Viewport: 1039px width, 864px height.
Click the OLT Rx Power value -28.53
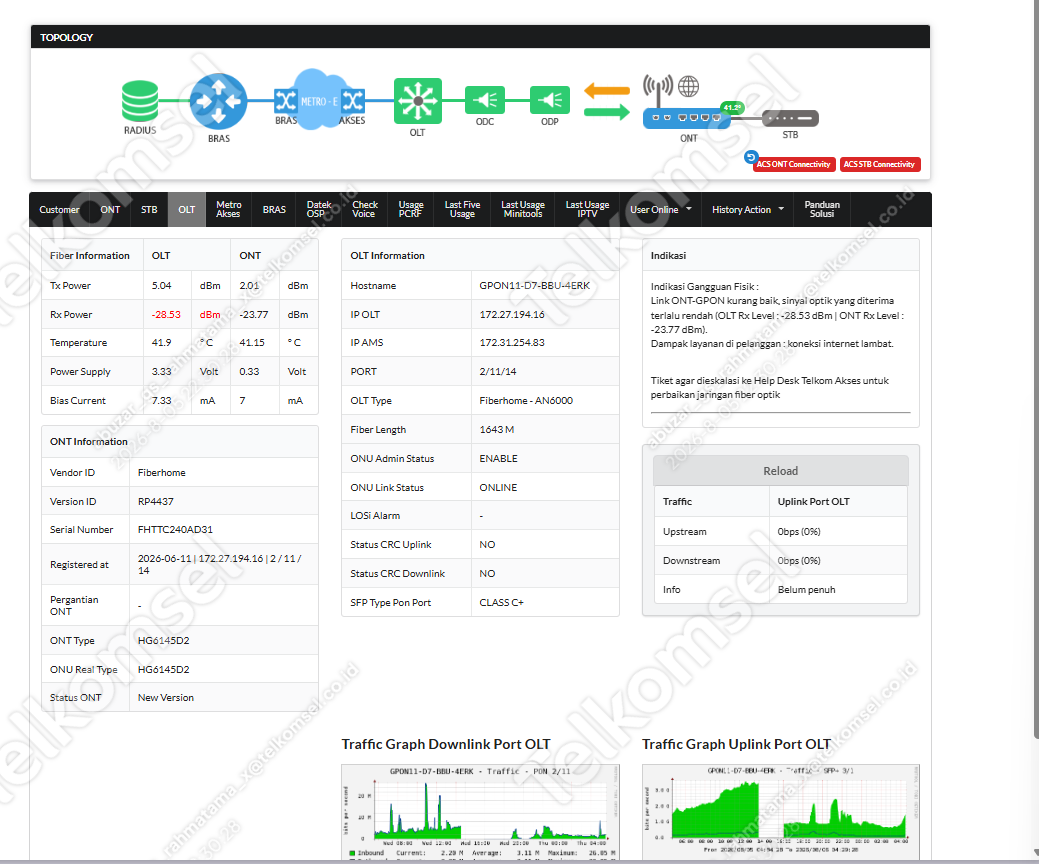pyautogui.click(x=166, y=315)
